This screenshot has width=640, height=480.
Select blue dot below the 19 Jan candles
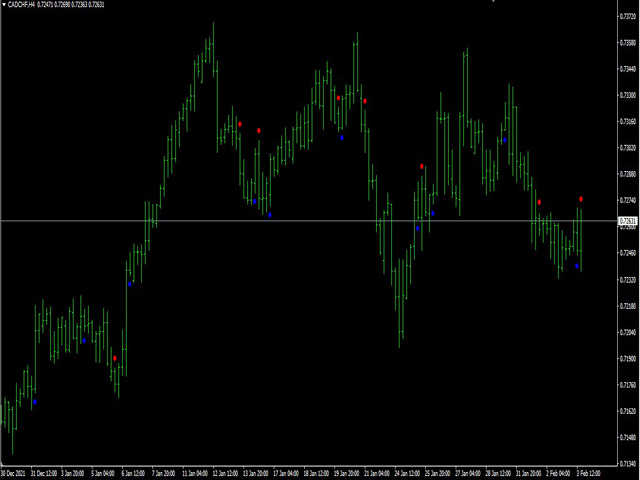(341, 137)
